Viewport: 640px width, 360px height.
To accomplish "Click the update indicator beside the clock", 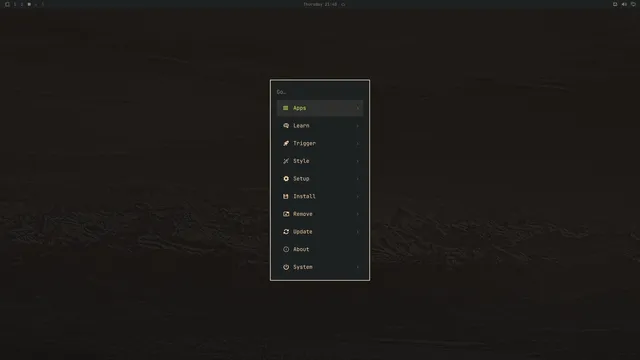I will (343, 4).
